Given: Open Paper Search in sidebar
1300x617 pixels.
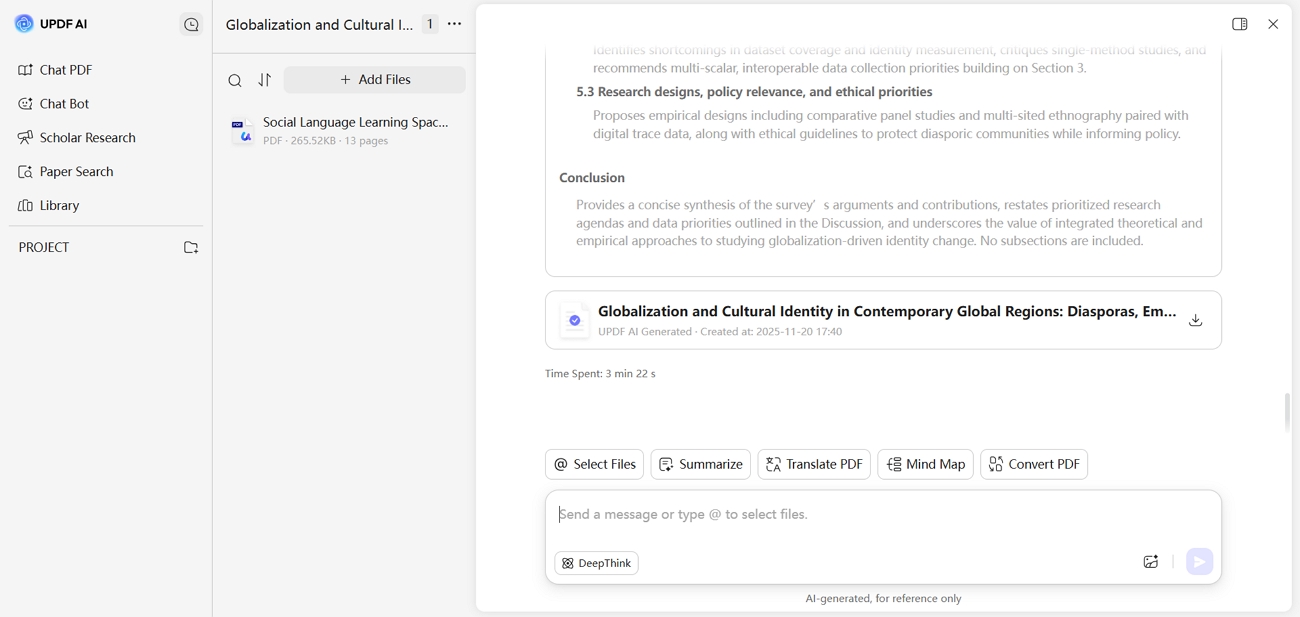Looking at the screenshot, I should point(76,172).
